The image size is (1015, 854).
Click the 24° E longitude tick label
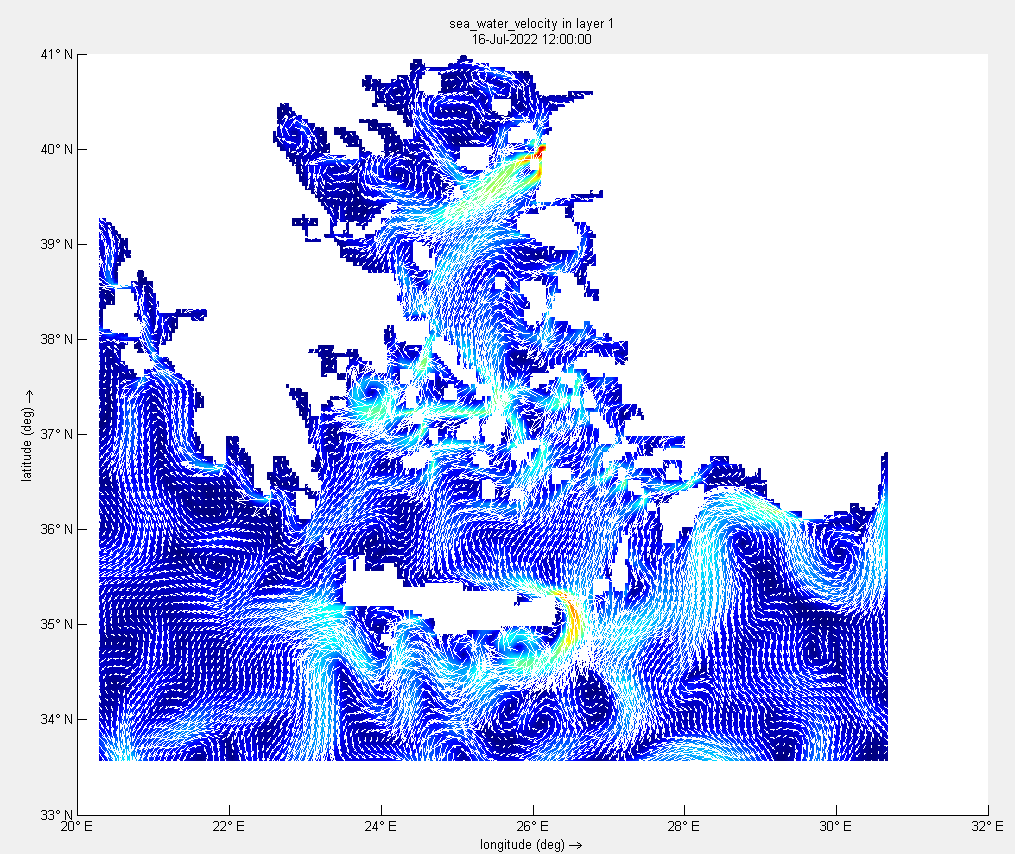click(x=381, y=827)
